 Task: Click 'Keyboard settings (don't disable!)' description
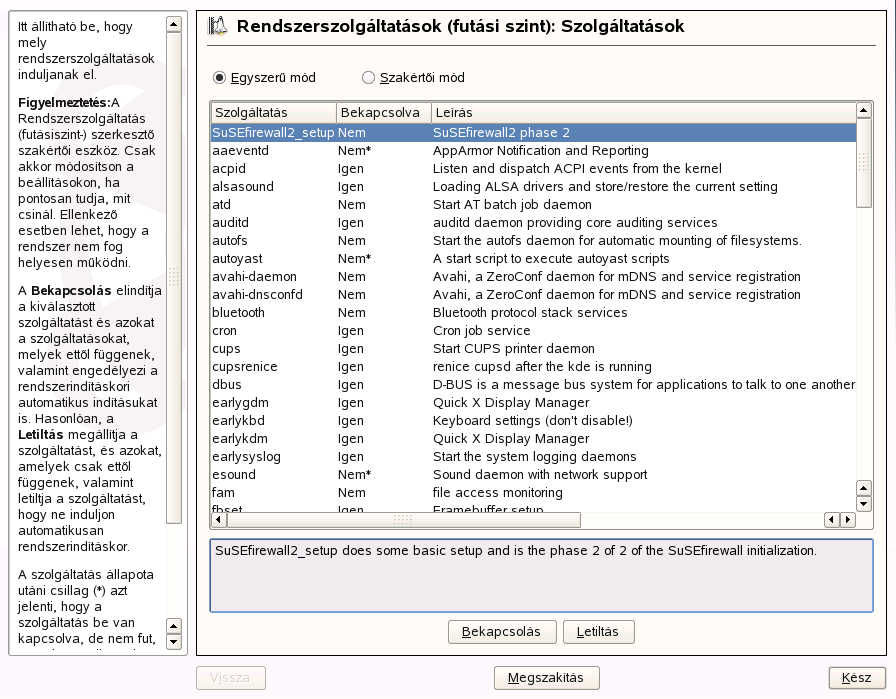(533, 421)
